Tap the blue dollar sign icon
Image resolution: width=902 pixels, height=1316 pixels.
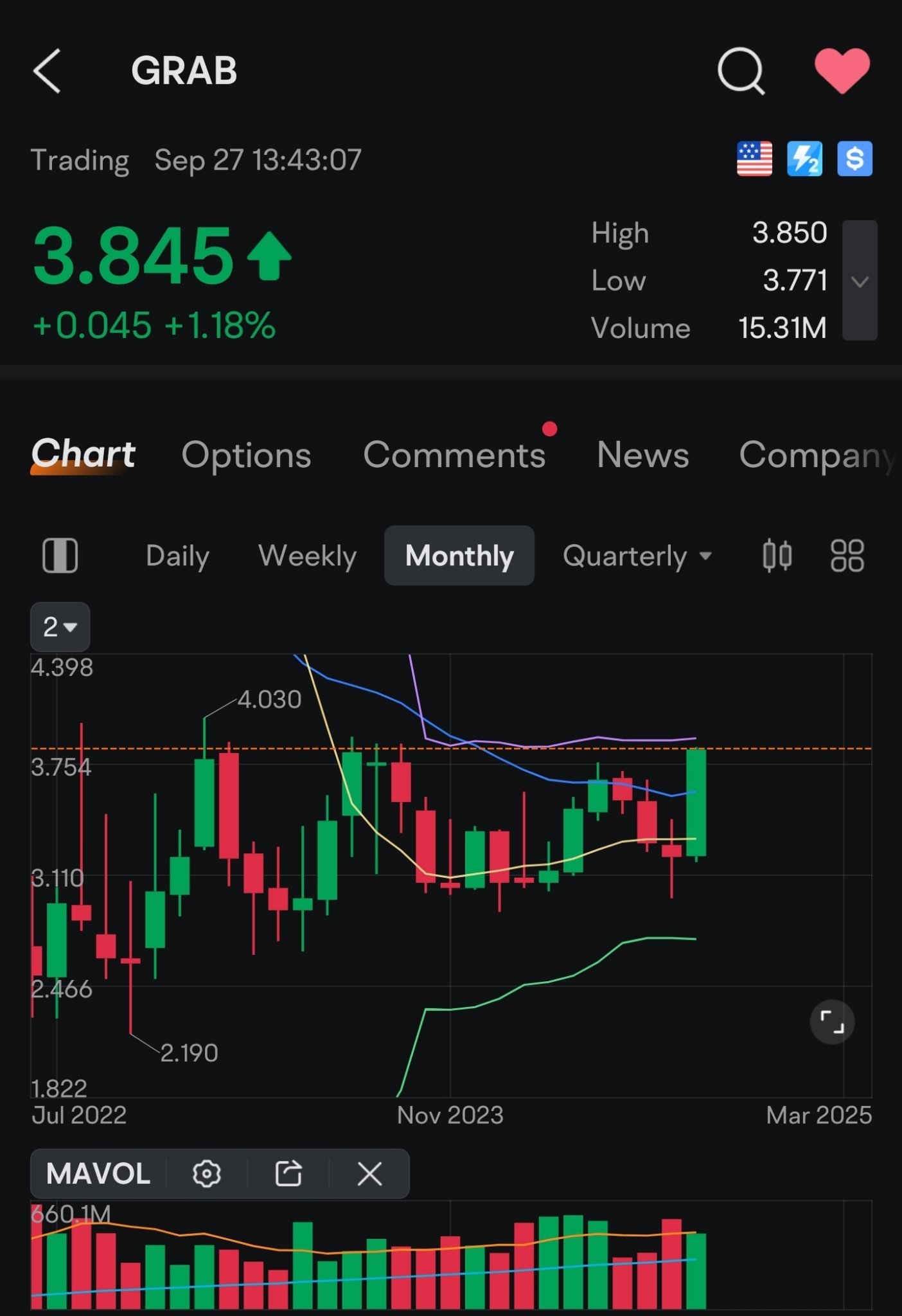[x=854, y=159]
